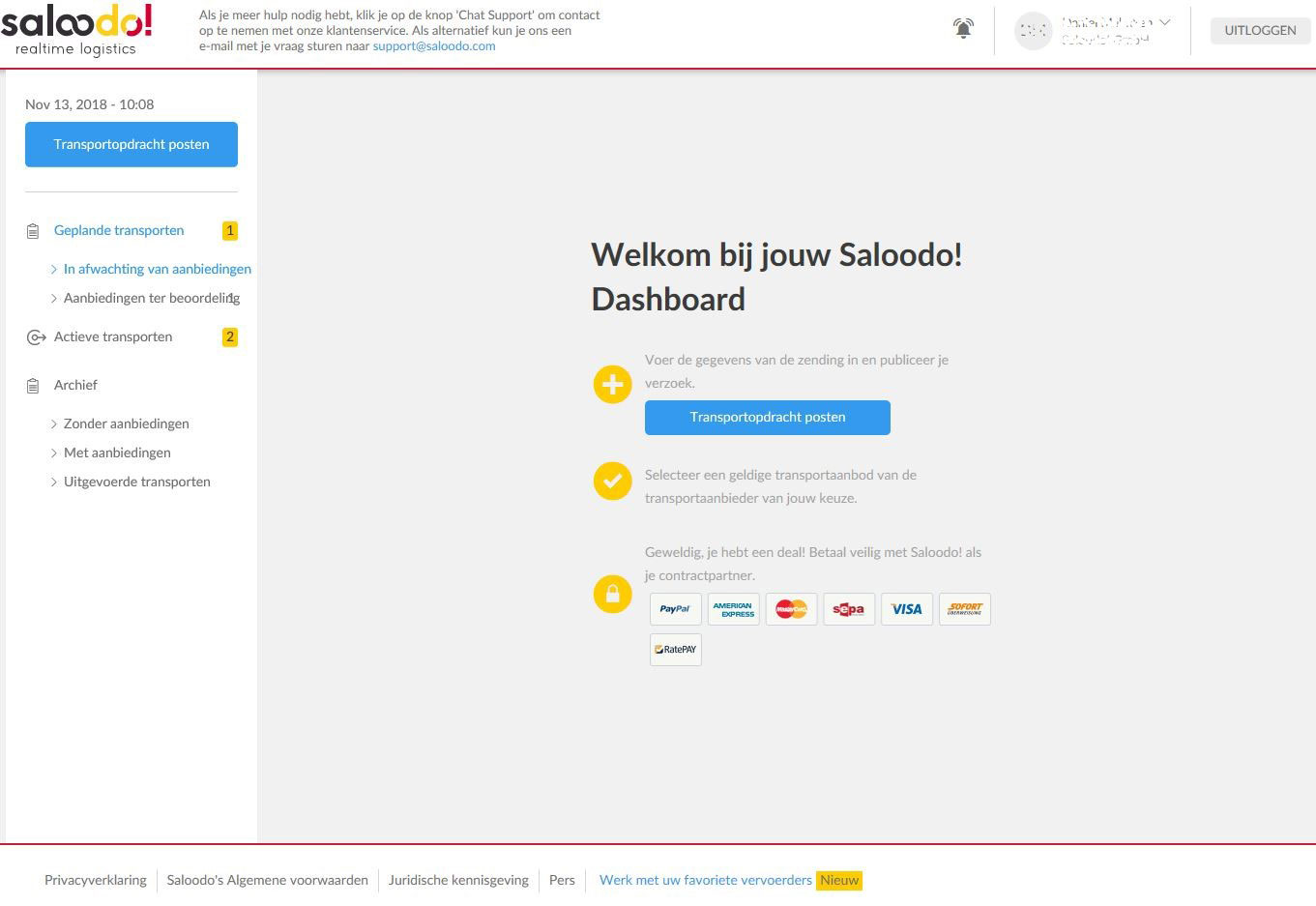1316x906 pixels.
Task: Click the user avatar in header
Action: click(x=1033, y=30)
